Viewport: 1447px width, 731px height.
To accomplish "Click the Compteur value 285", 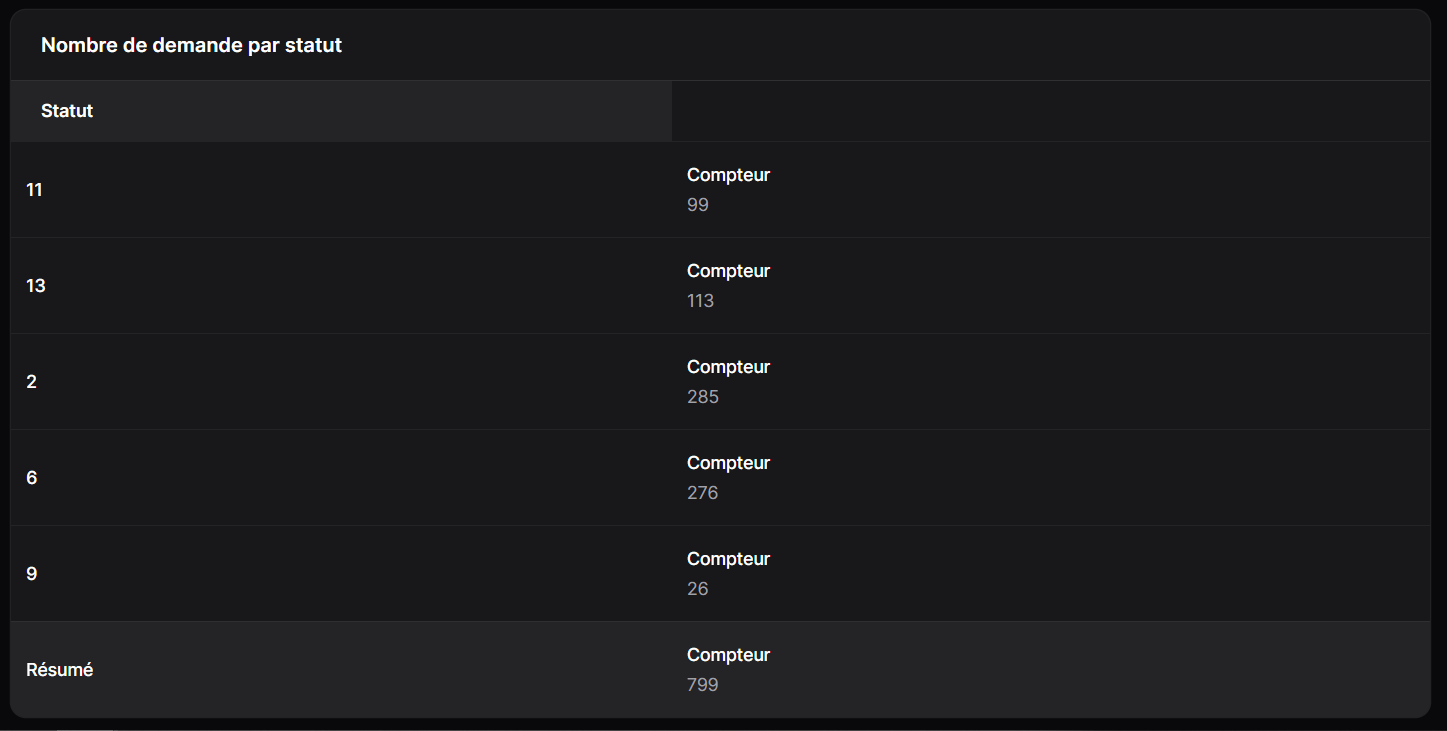I will click(x=703, y=397).
